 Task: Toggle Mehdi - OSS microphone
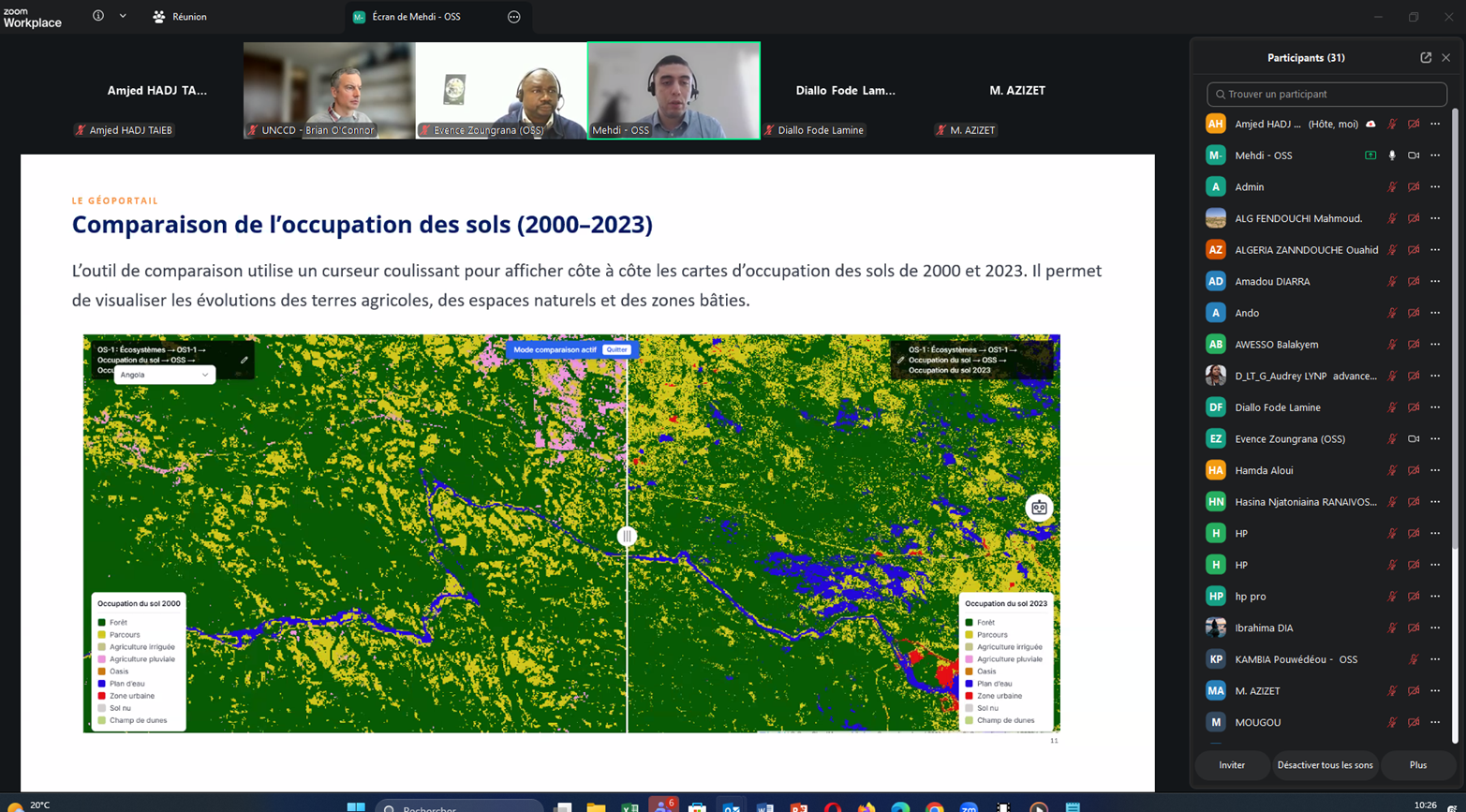point(1392,155)
